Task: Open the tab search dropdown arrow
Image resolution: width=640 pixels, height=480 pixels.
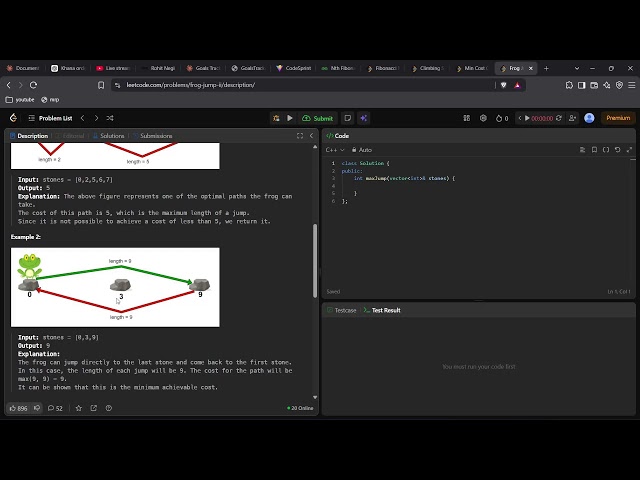Action: pyautogui.click(x=577, y=68)
